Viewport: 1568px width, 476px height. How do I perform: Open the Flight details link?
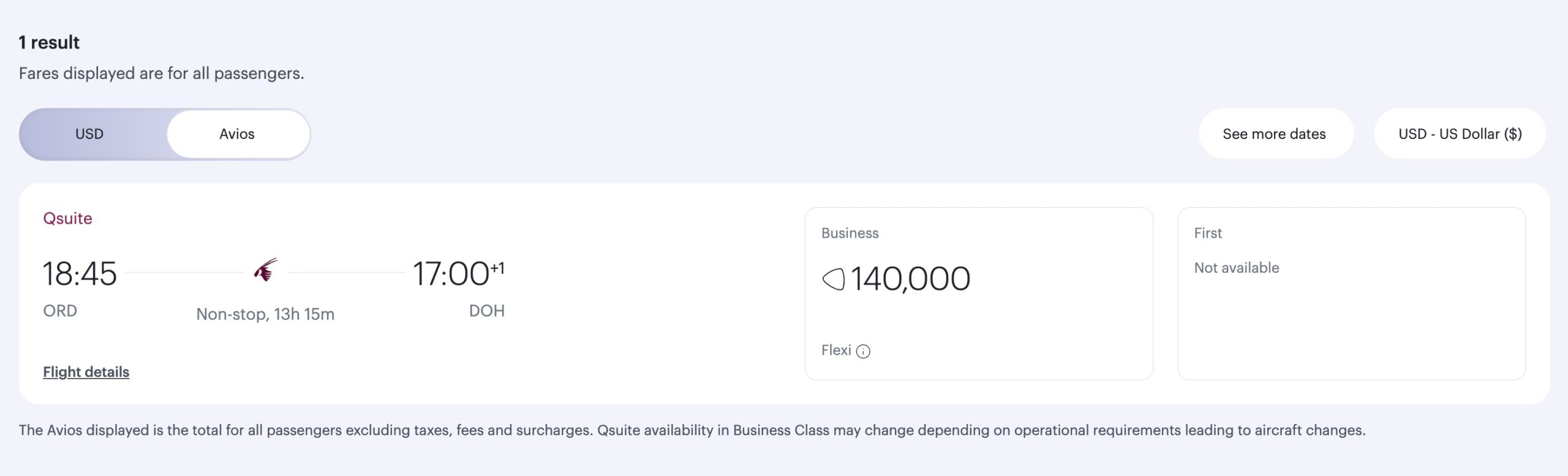click(86, 372)
